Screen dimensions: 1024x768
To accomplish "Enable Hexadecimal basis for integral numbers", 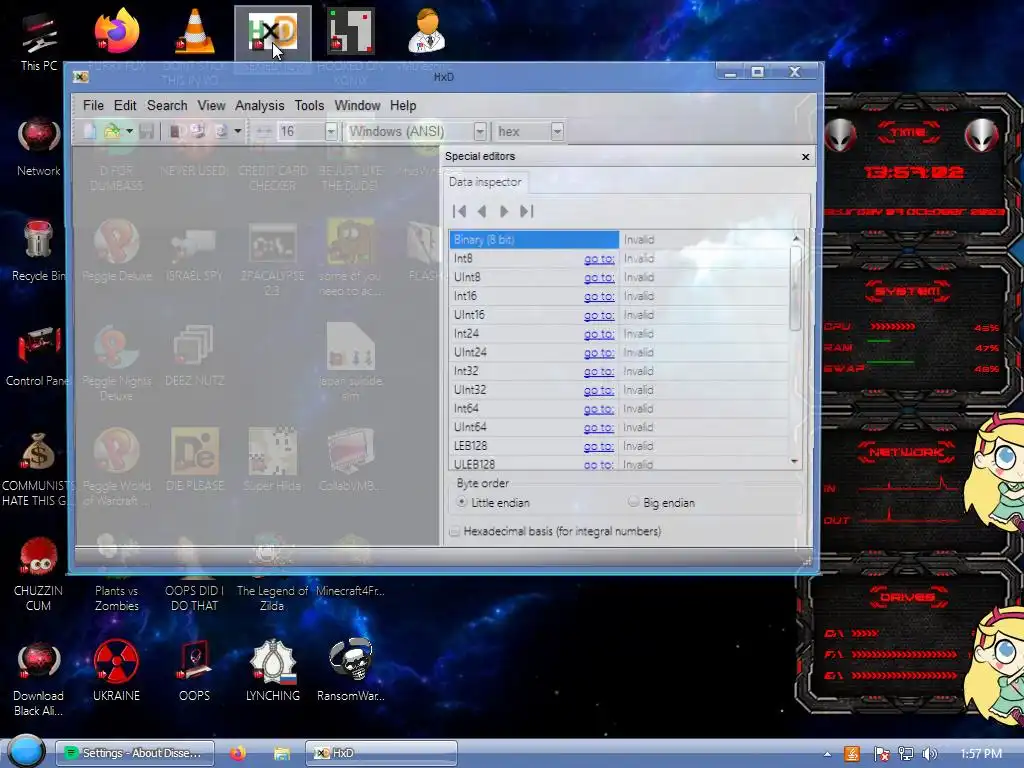I will pyautogui.click(x=556, y=532).
